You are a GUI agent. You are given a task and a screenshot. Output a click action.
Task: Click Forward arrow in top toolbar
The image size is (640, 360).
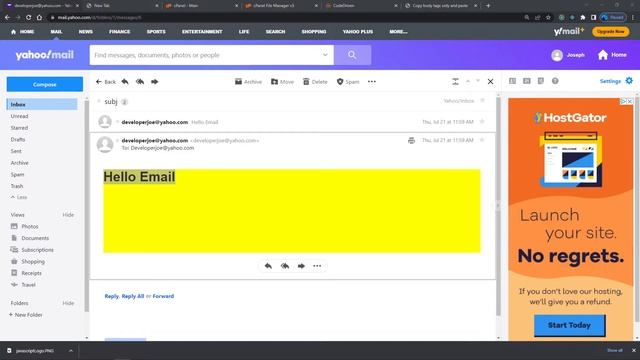pyautogui.click(x=155, y=82)
